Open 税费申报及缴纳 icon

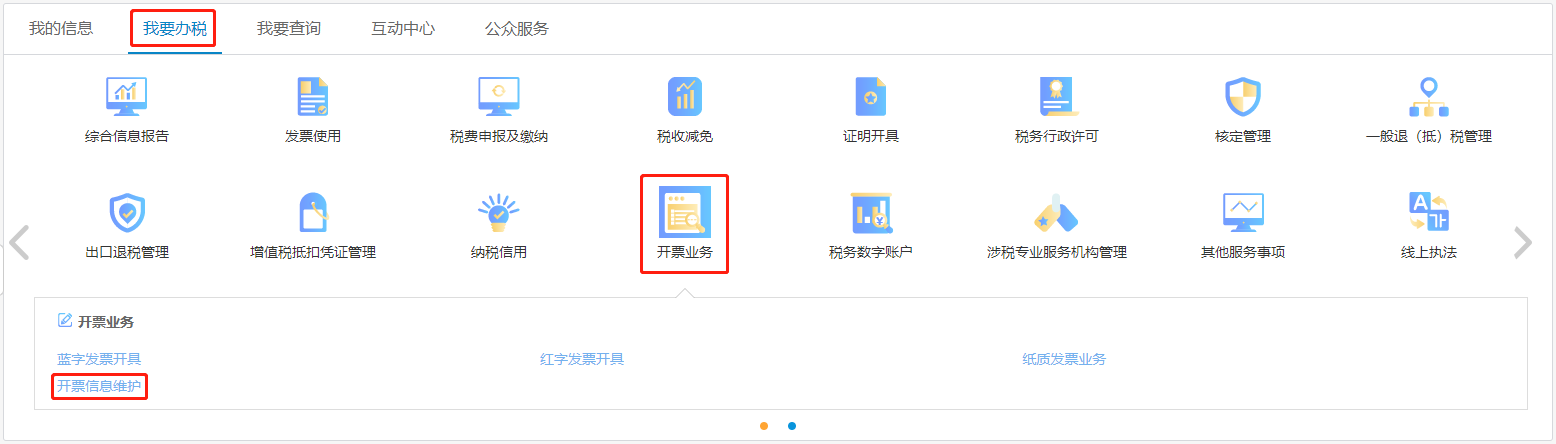[x=499, y=97]
